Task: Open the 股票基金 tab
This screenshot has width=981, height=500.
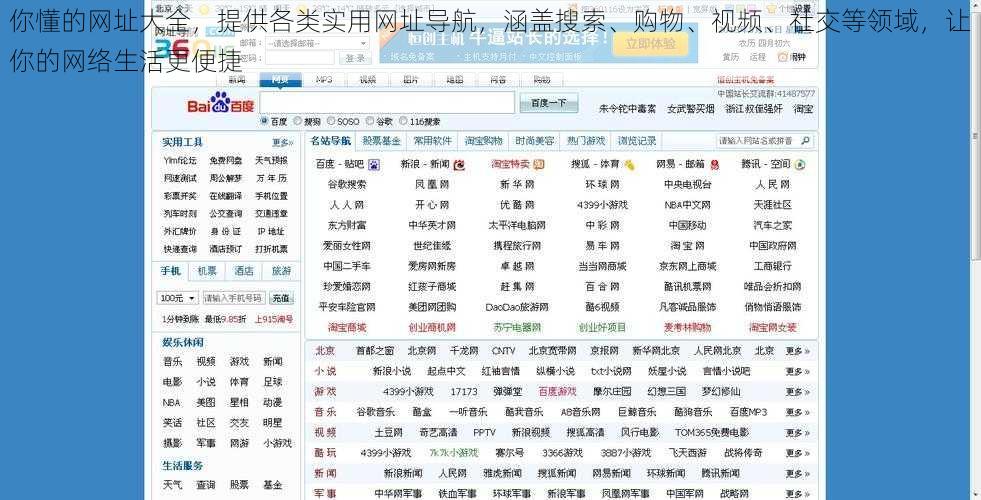Action: tap(381, 141)
